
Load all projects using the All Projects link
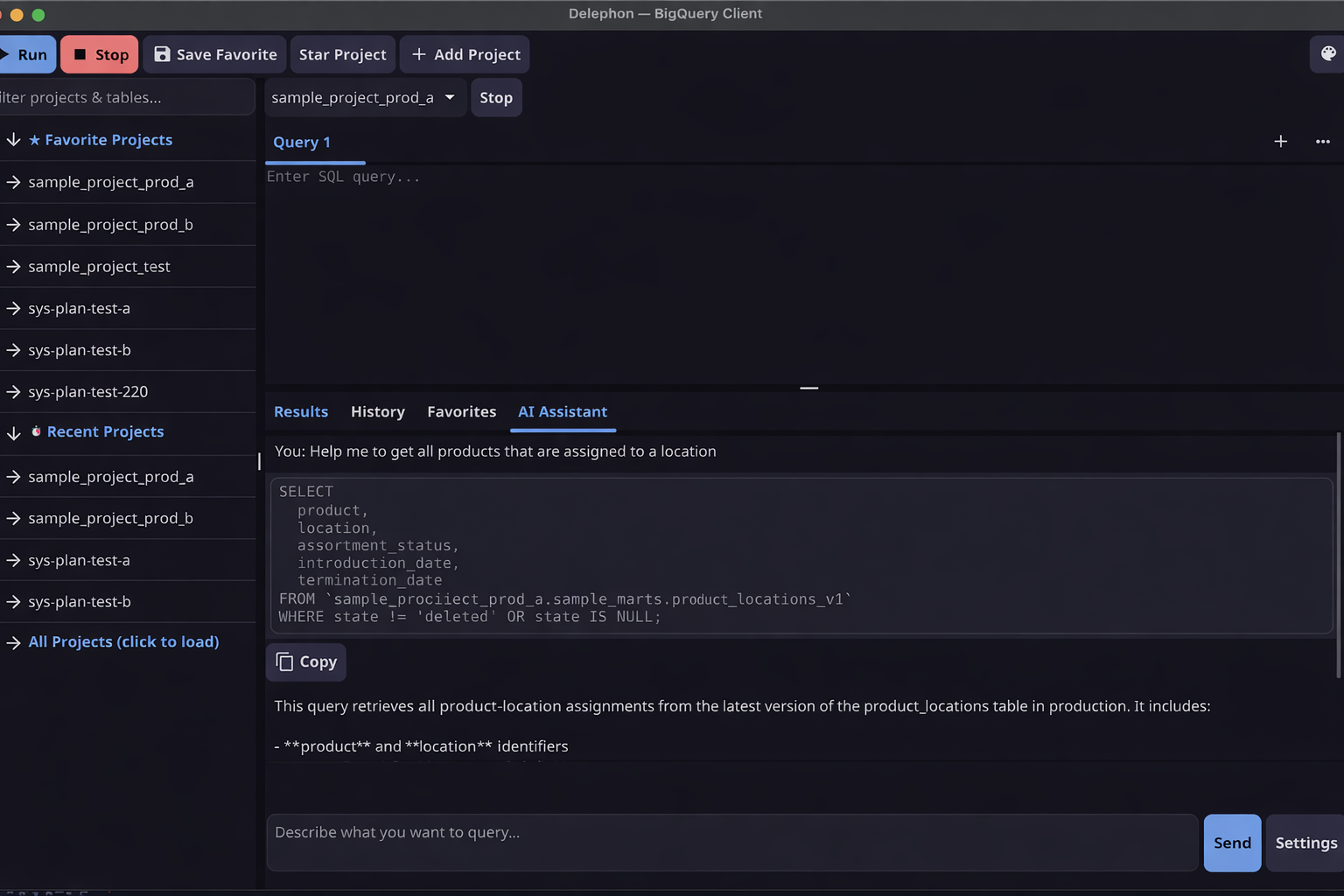pos(122,641)
